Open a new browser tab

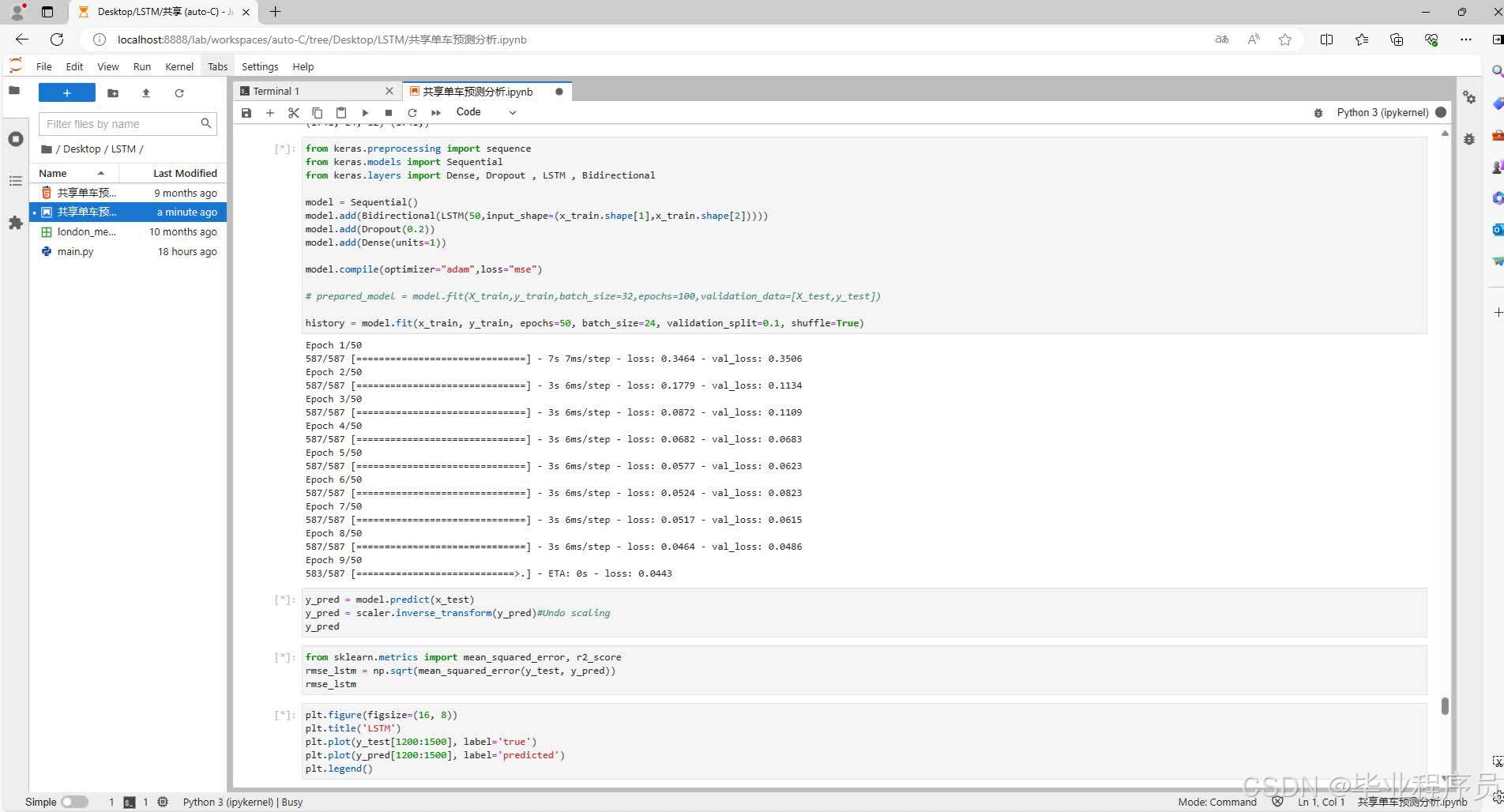point(275,12)
